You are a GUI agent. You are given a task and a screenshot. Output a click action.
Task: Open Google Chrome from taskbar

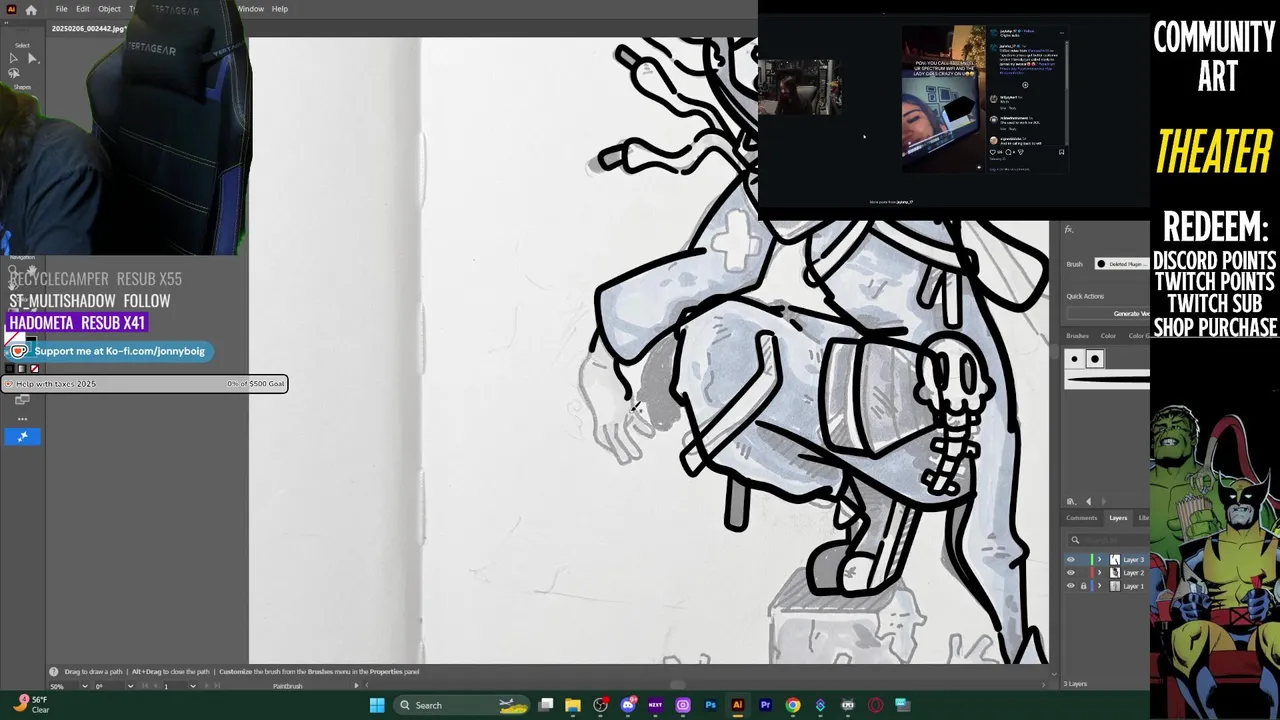[792, 705]
